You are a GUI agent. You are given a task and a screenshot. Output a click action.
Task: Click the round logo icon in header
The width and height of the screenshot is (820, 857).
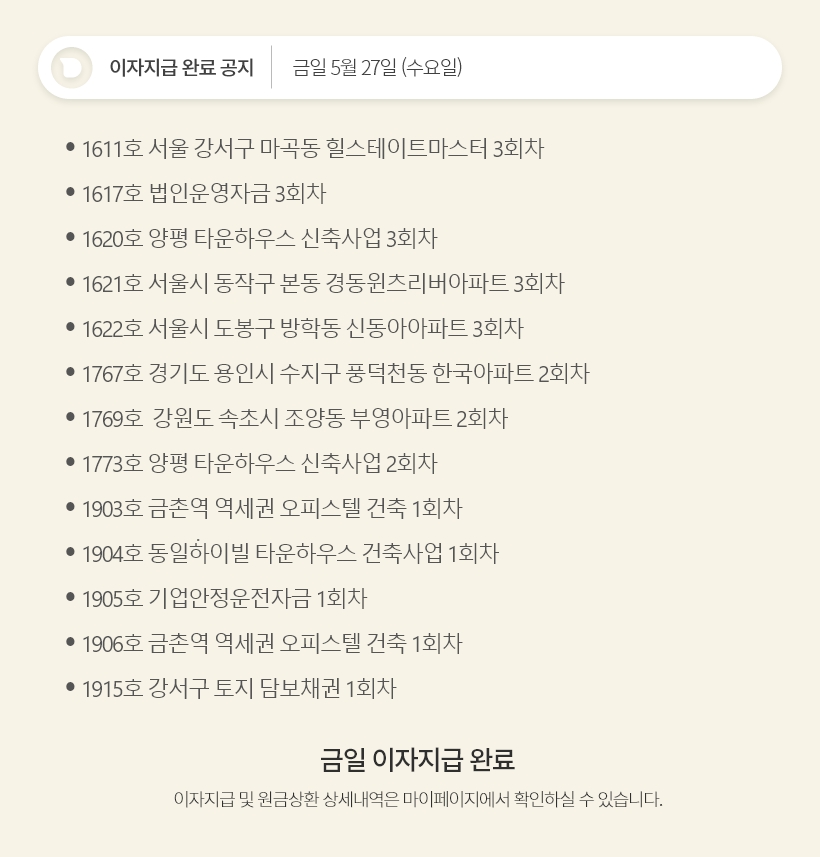[x=71, y=68]
